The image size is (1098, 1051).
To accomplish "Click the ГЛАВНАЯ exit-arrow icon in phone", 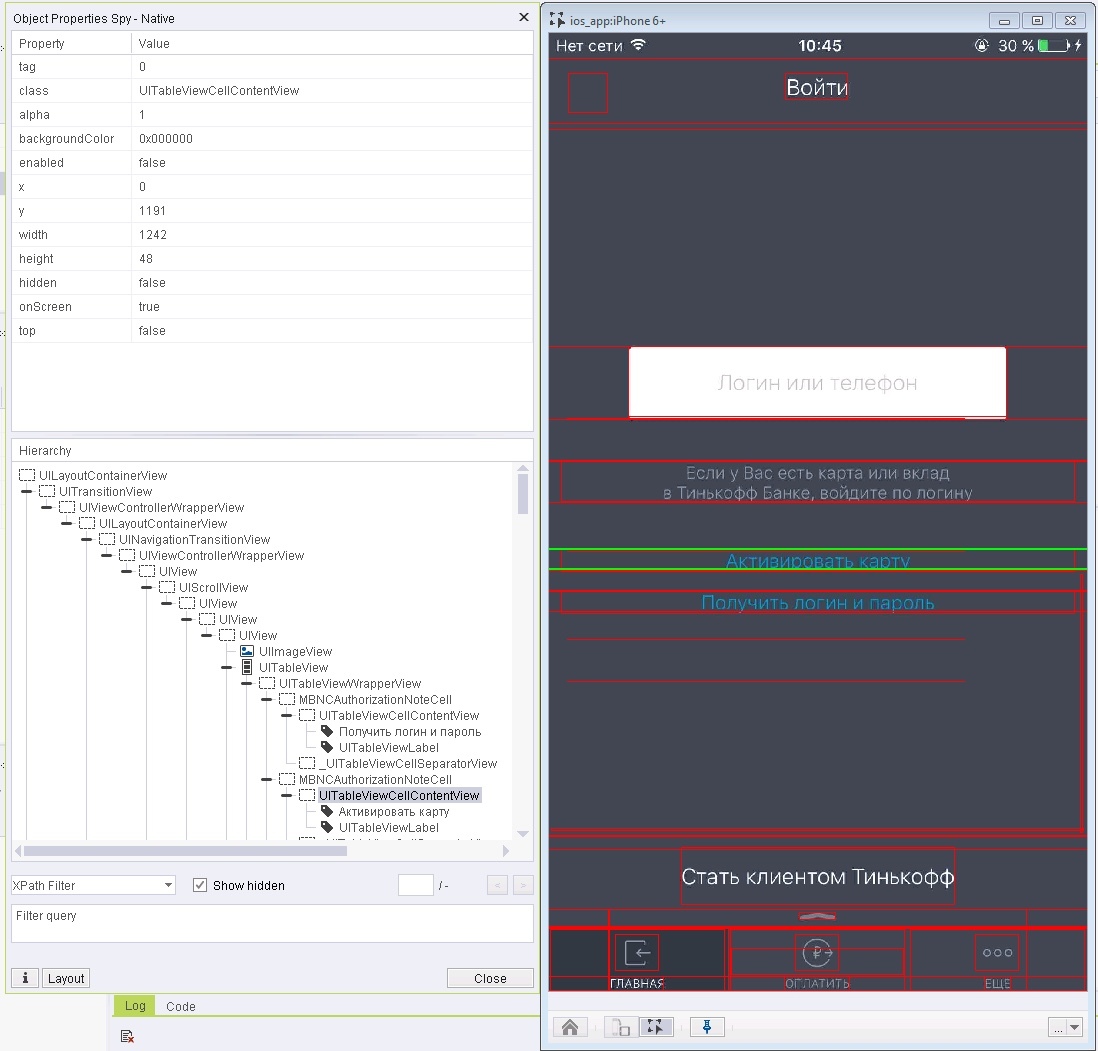I will pos(637,952).
